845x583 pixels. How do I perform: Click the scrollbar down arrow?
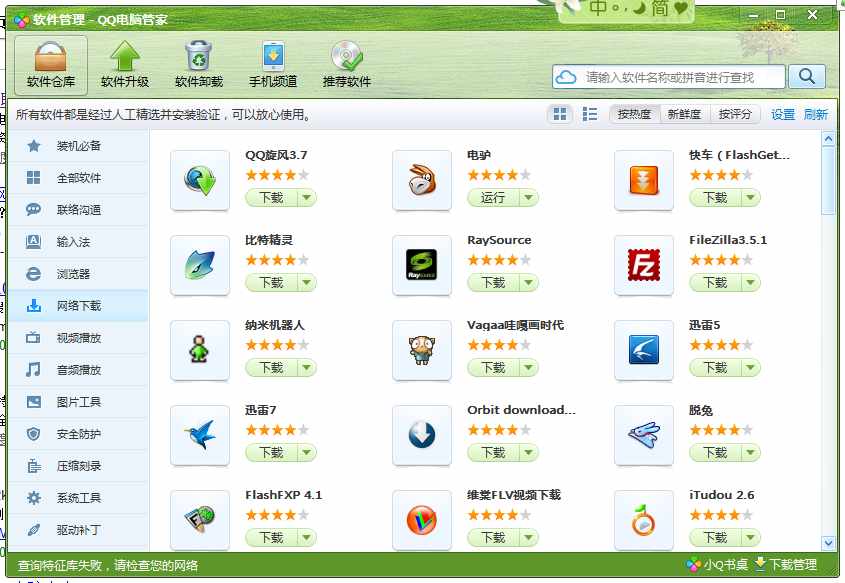(x=828, y=543)
